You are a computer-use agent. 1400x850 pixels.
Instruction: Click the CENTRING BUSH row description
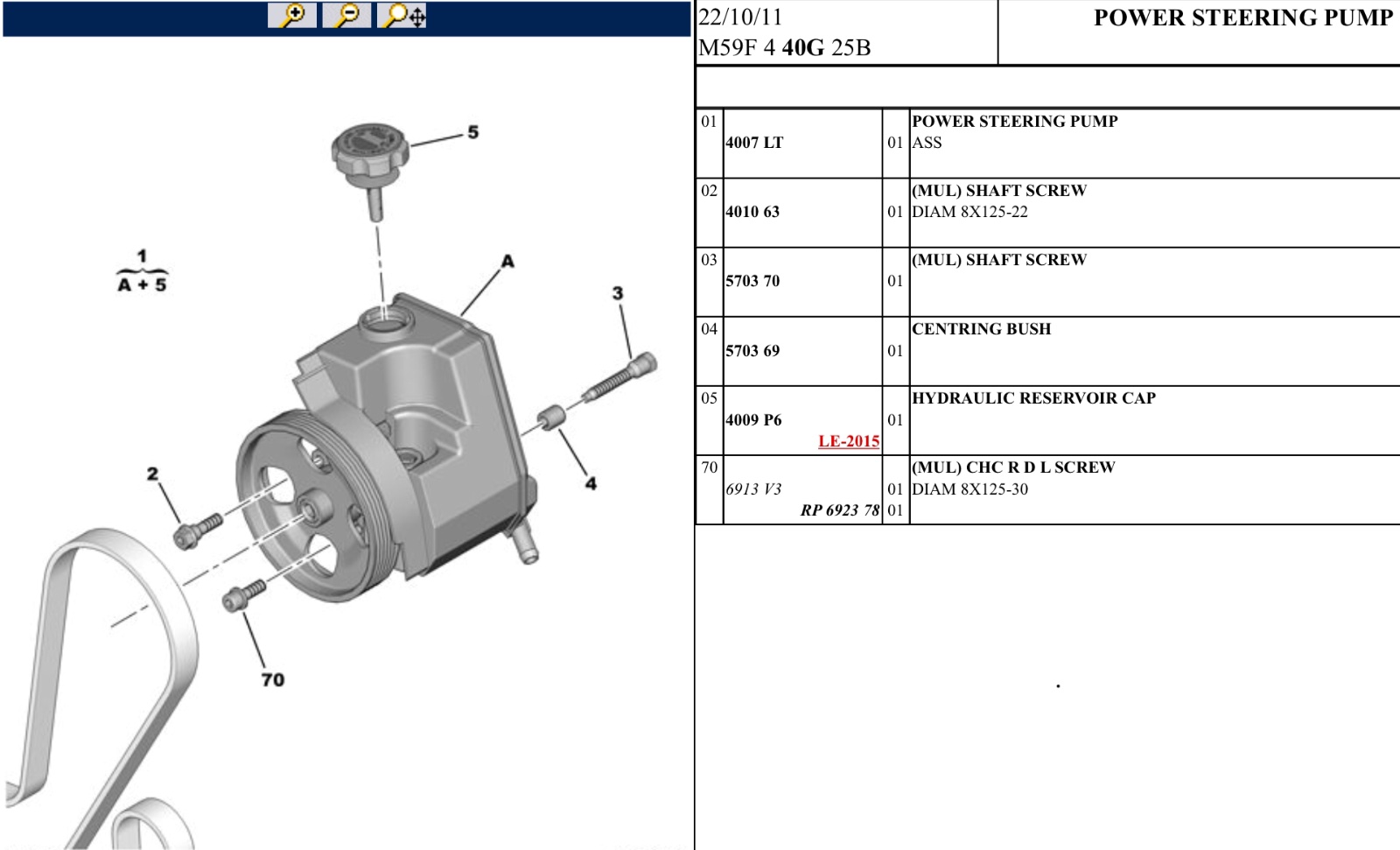pos(982,329)
